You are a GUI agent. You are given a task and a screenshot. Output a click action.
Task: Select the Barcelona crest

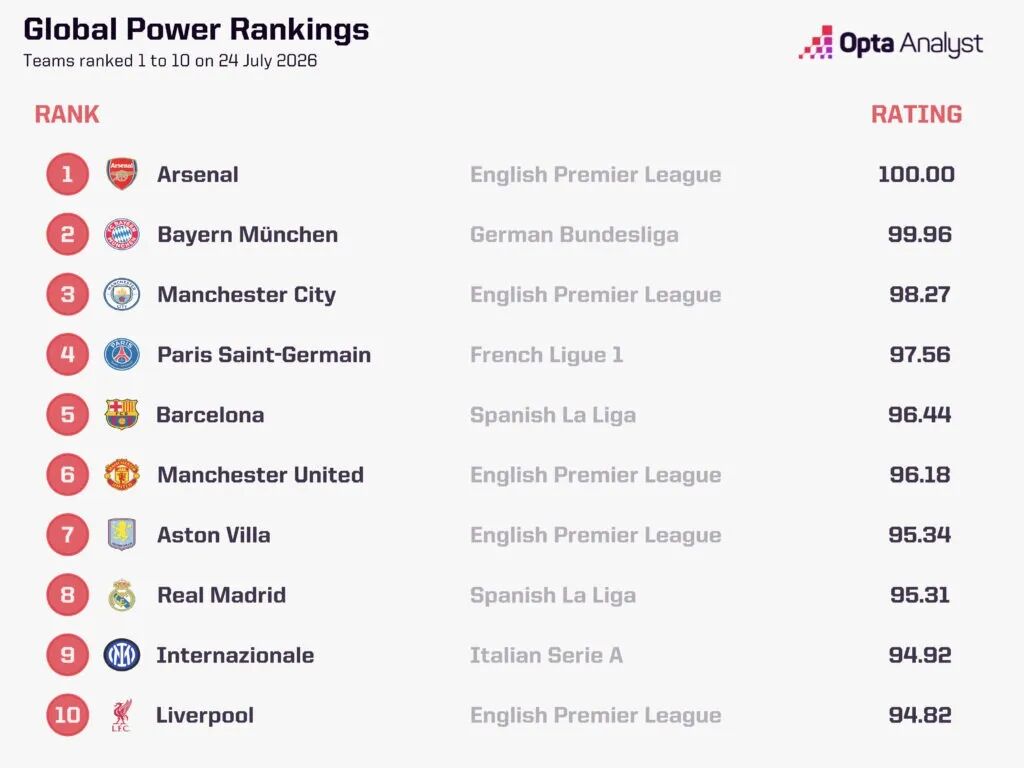(121, 414)
